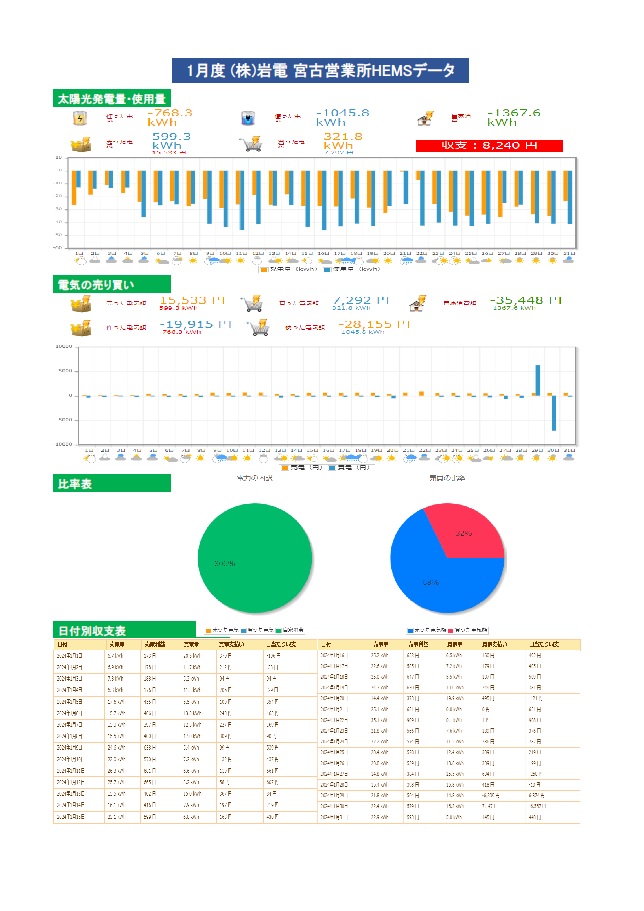Viewport: 644px width, 911px height.
Task: Click the tall blue bar in the buy/sell chart
Action: pos(538,380)
